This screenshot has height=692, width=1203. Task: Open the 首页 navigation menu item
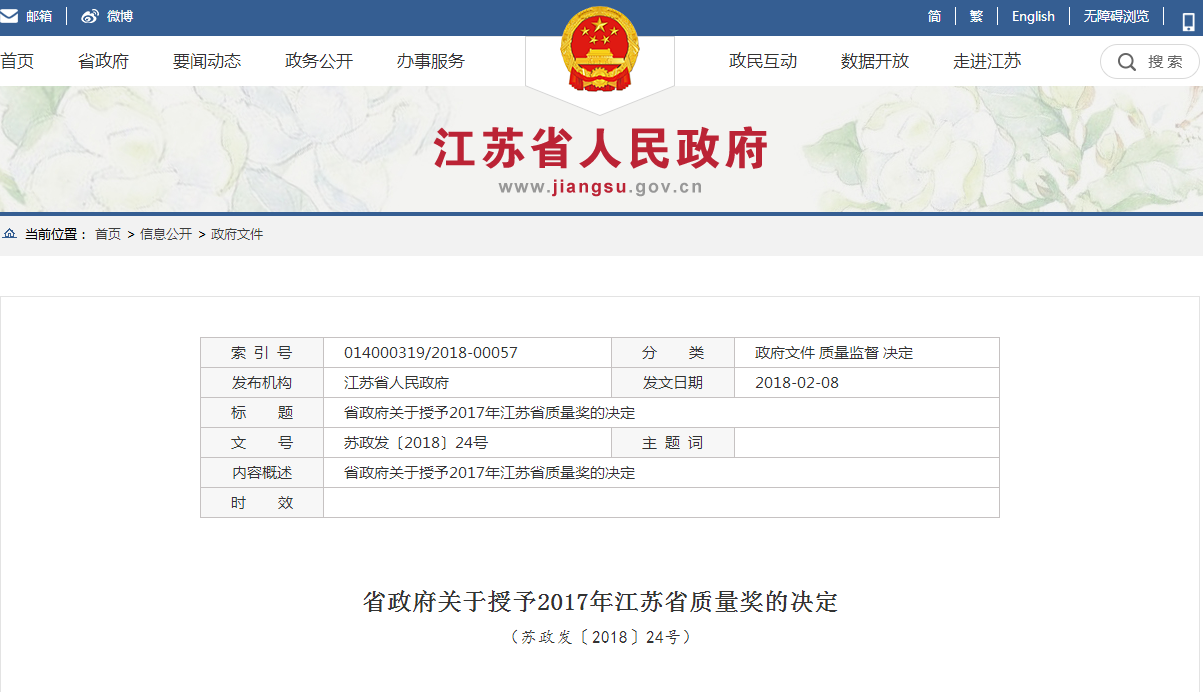[17, 61]
